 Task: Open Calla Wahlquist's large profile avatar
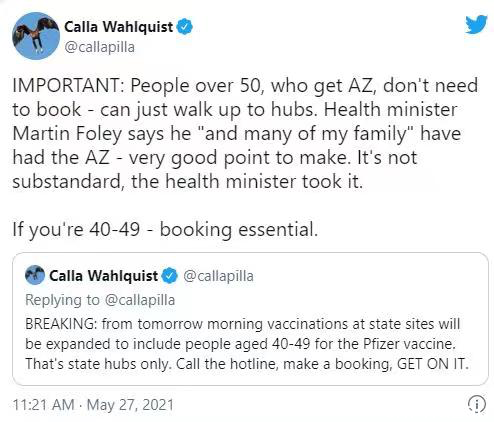[x=36, y=36]
